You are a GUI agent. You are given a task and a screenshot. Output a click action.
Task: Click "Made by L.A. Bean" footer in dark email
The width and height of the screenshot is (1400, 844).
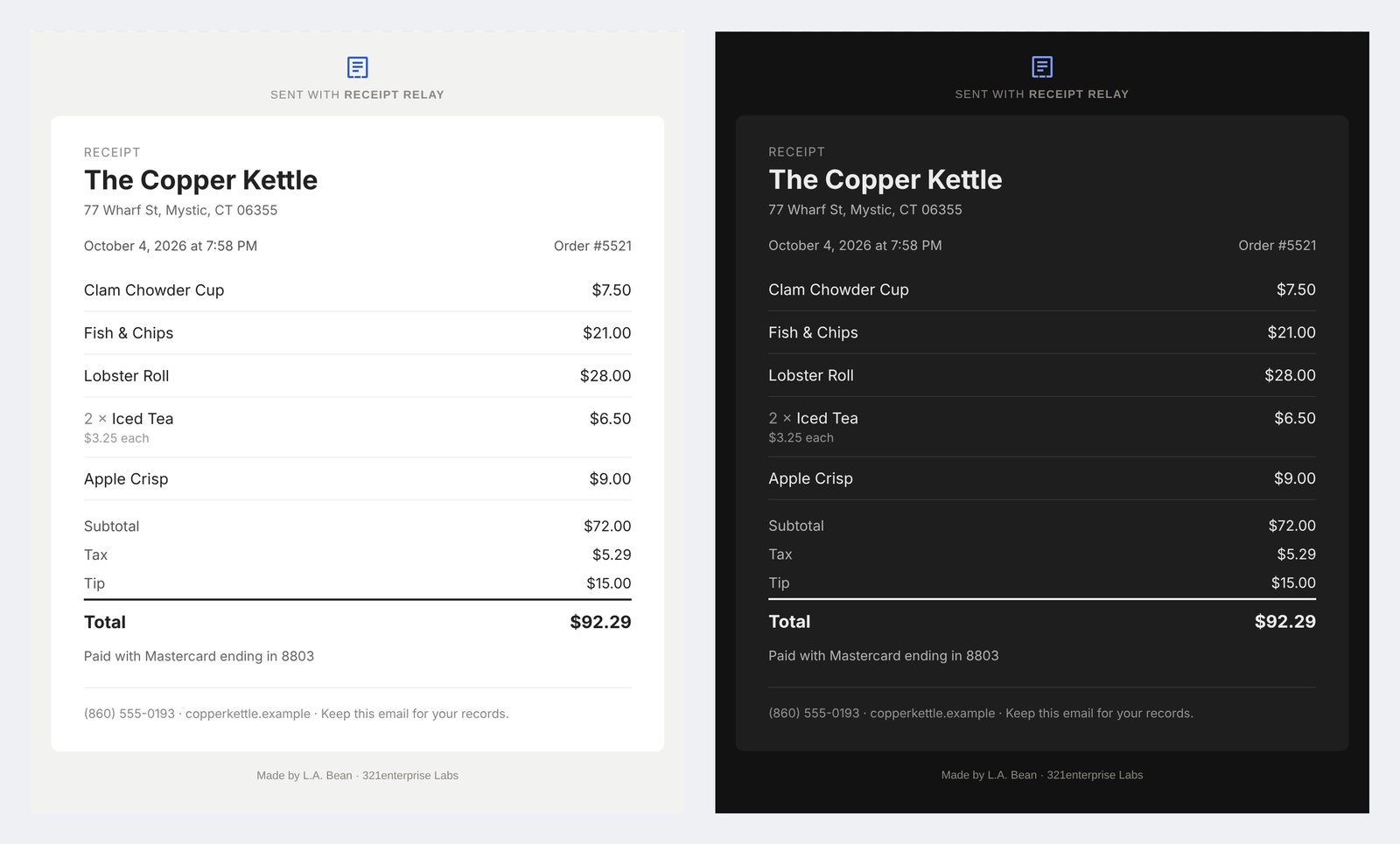(x=989, y=775)
